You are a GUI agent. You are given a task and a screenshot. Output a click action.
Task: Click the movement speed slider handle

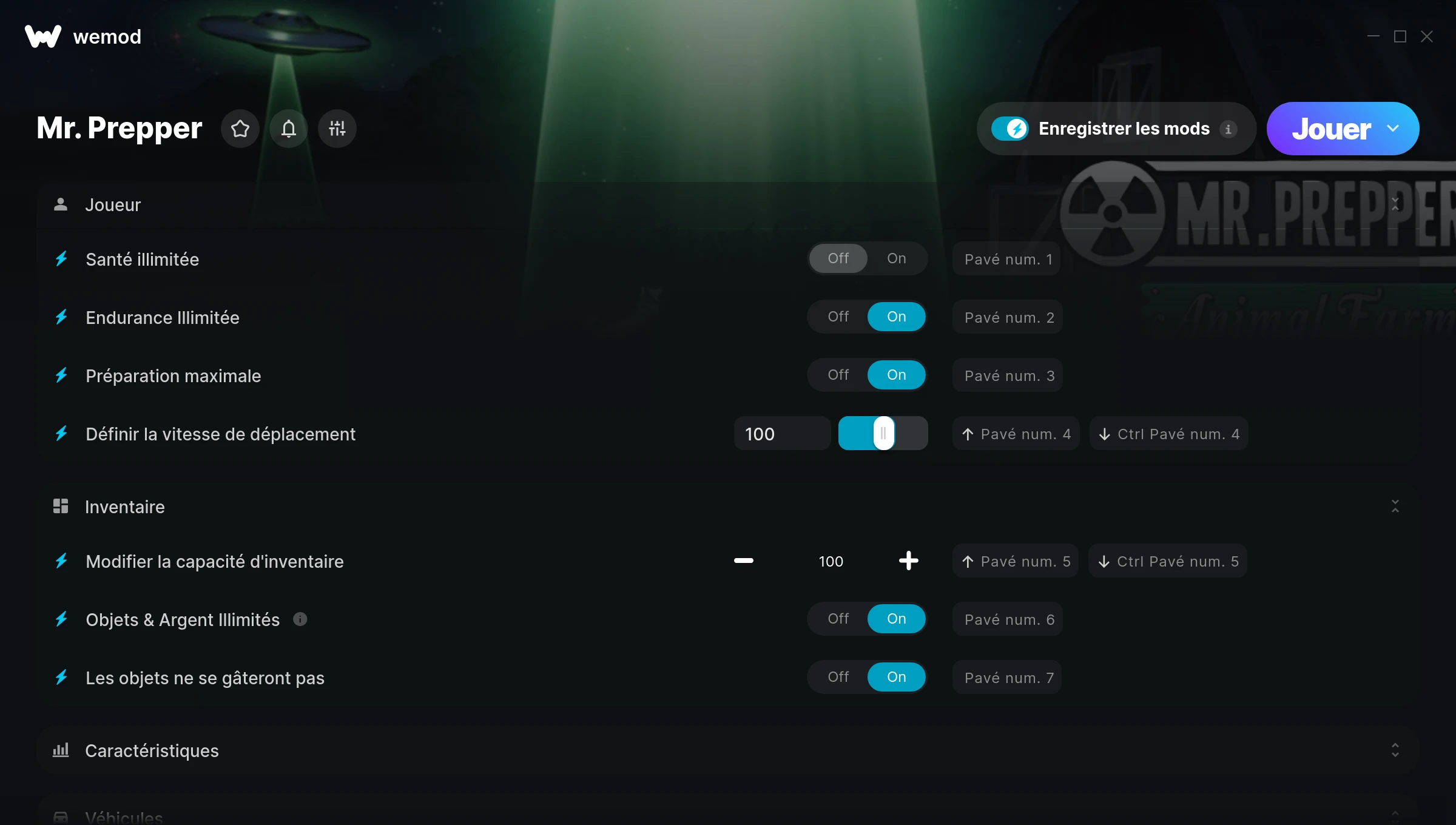tap(884, 434)
